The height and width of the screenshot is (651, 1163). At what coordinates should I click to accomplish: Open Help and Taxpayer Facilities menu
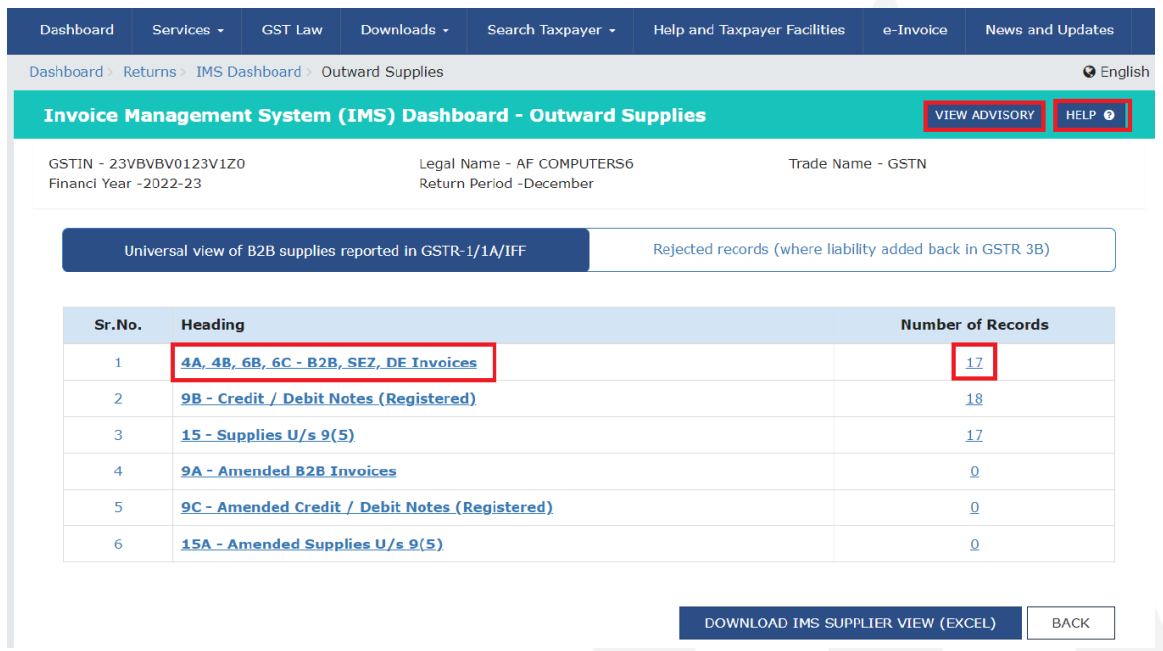tap(749, 30)
